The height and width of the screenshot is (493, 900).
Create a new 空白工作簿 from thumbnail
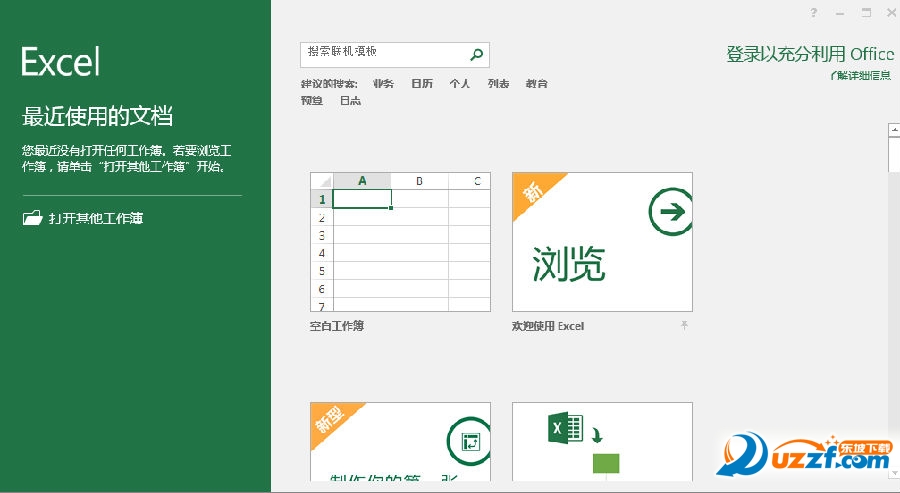pos(400,242)
